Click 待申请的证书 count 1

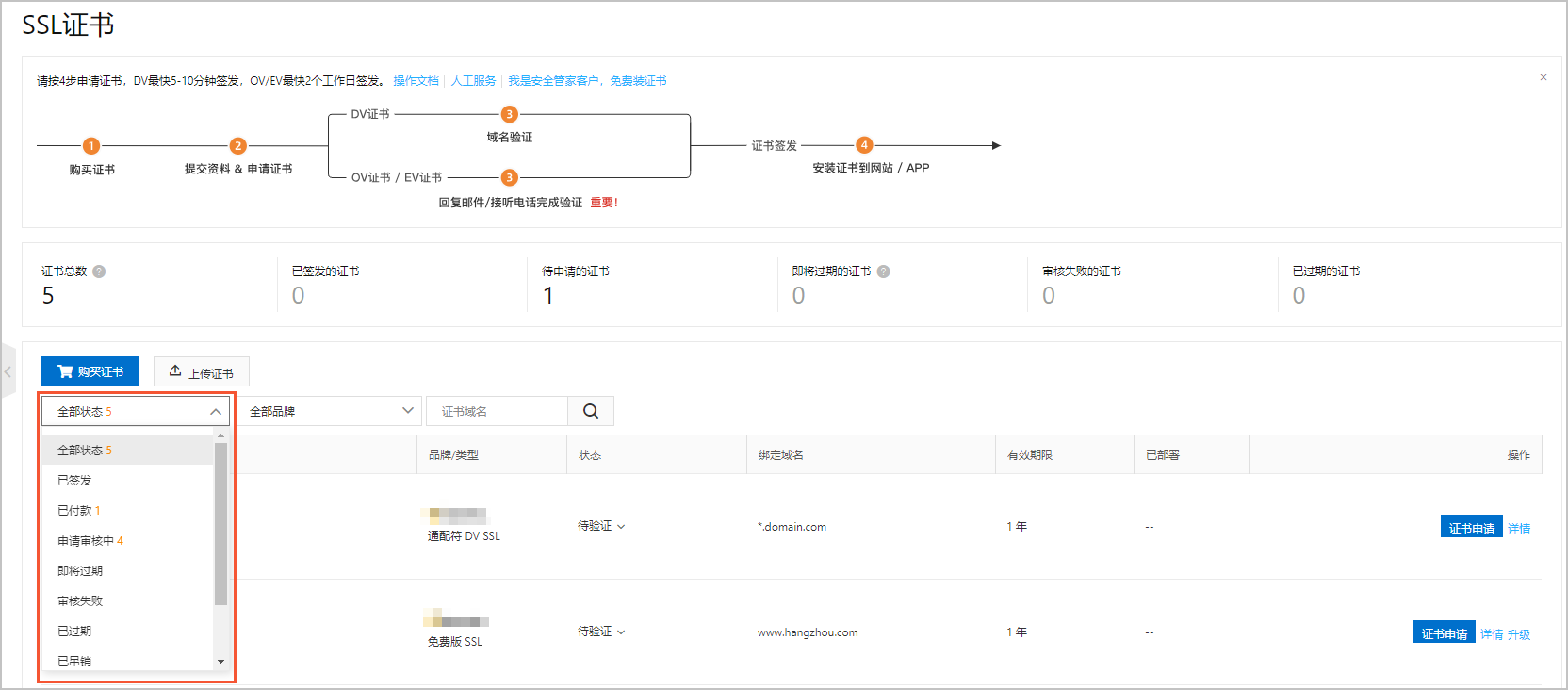(548, 296)
